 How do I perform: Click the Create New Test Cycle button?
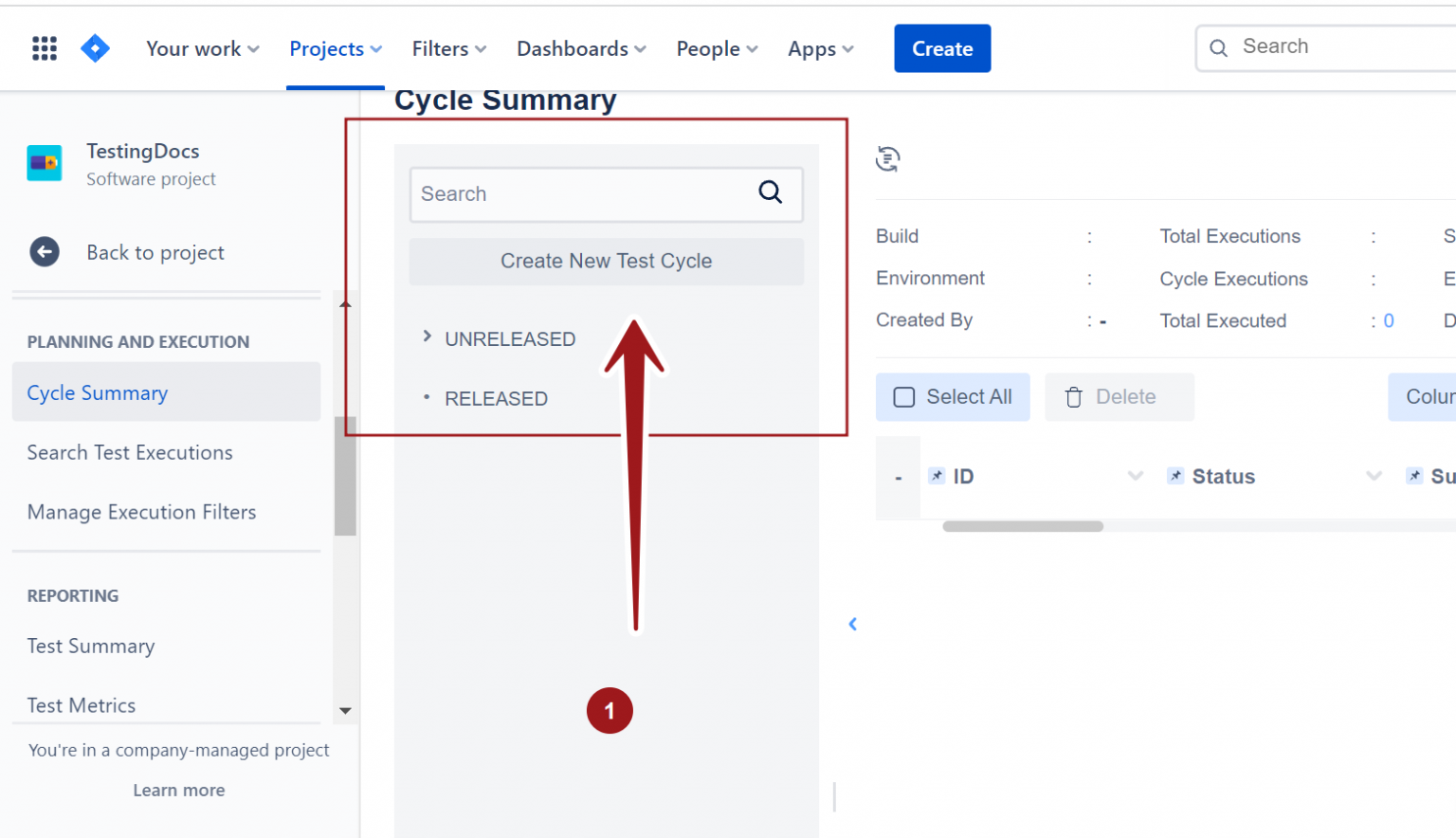(x=606, y=261)
